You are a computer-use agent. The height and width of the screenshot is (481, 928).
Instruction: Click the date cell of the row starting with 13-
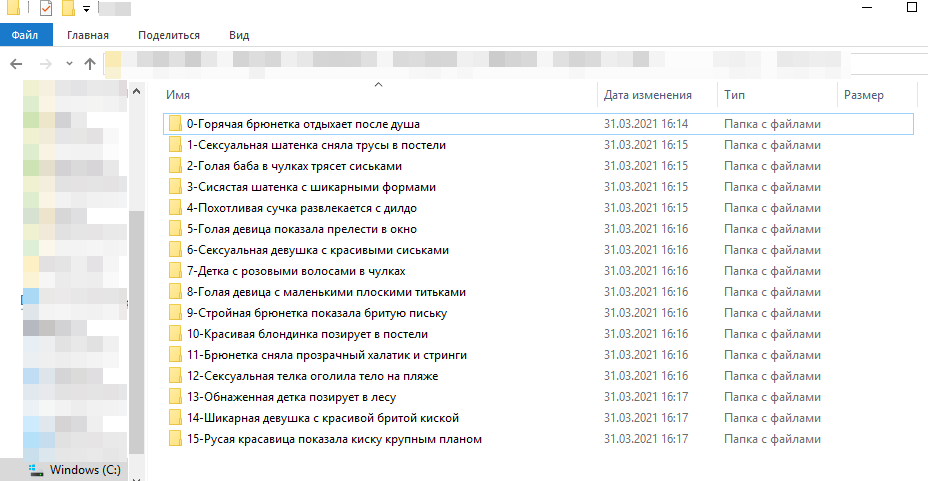click(x=646, y=397)
